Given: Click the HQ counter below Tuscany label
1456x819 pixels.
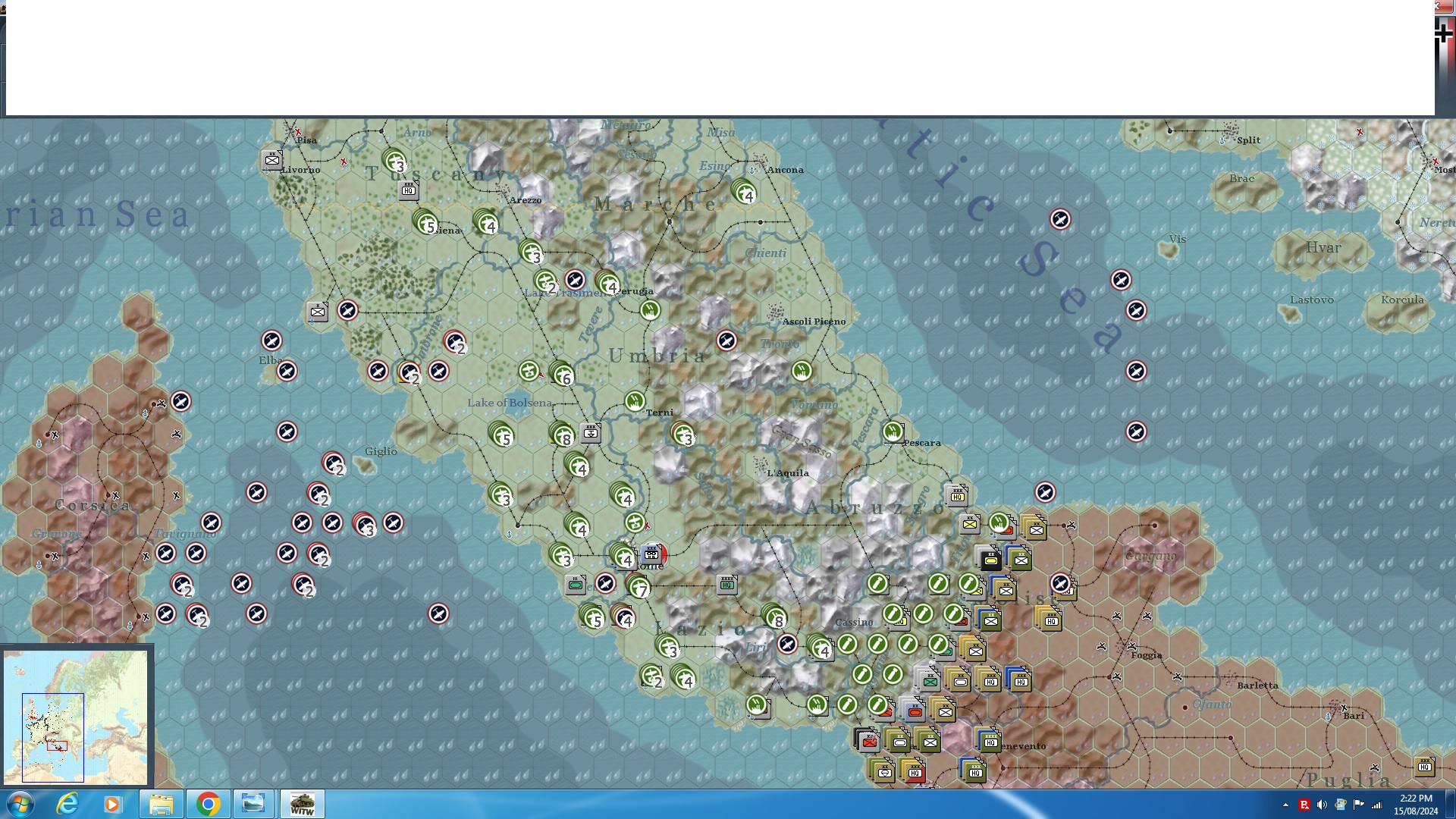Looking at the screenshot, I should point(409,190).
